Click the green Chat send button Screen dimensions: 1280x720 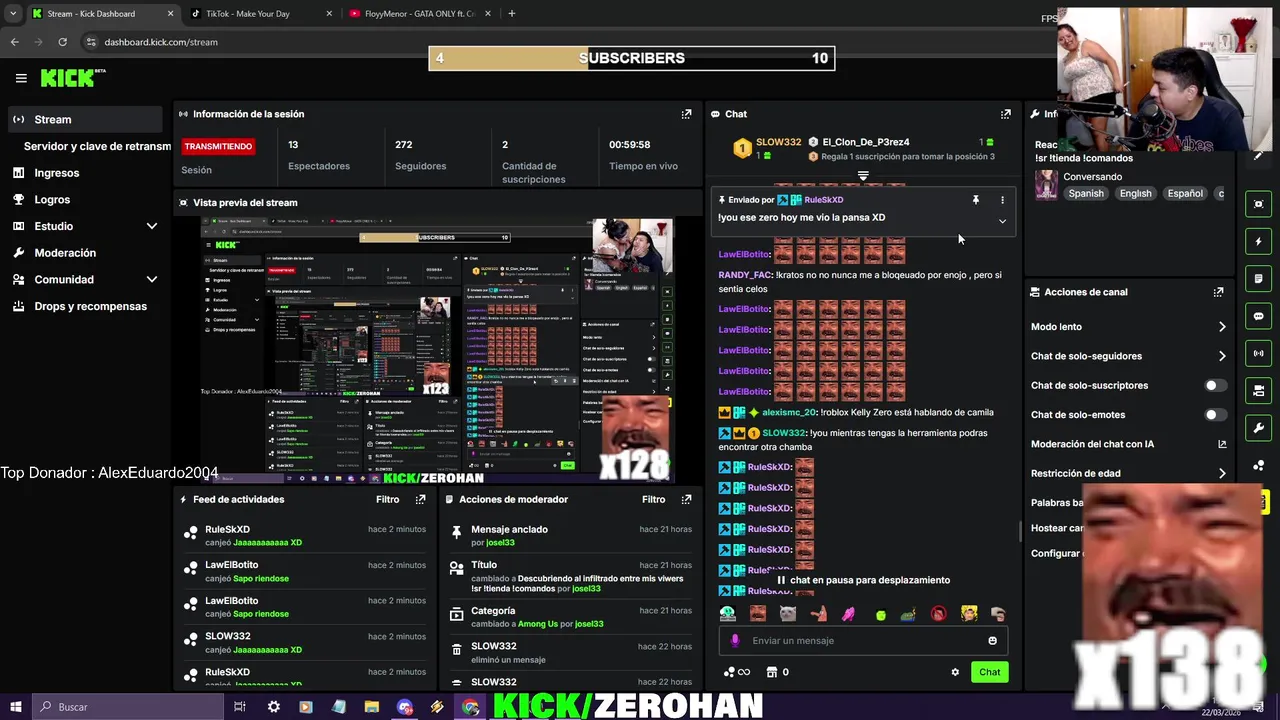[989, 672]
